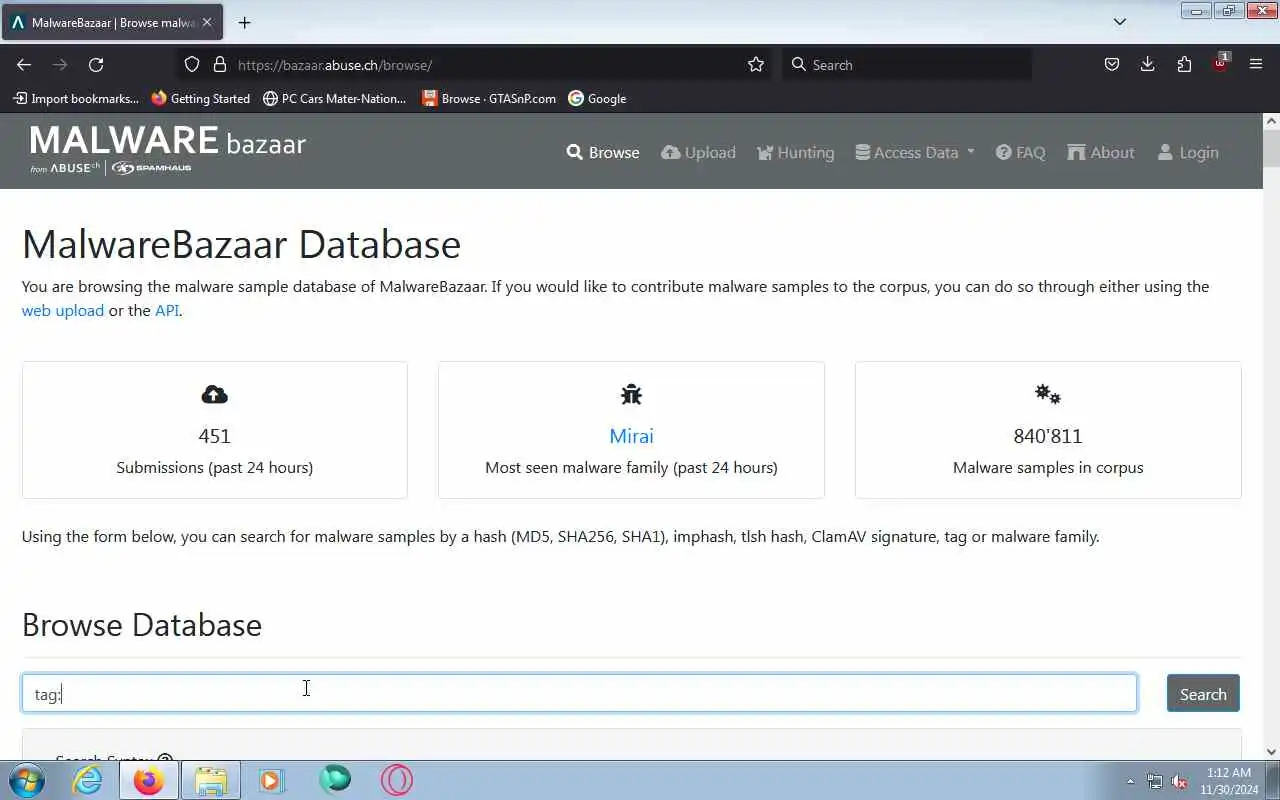1280x800 pixels.
Task: Click the bug icon above Mirai
Action: (x=631, y=395)
